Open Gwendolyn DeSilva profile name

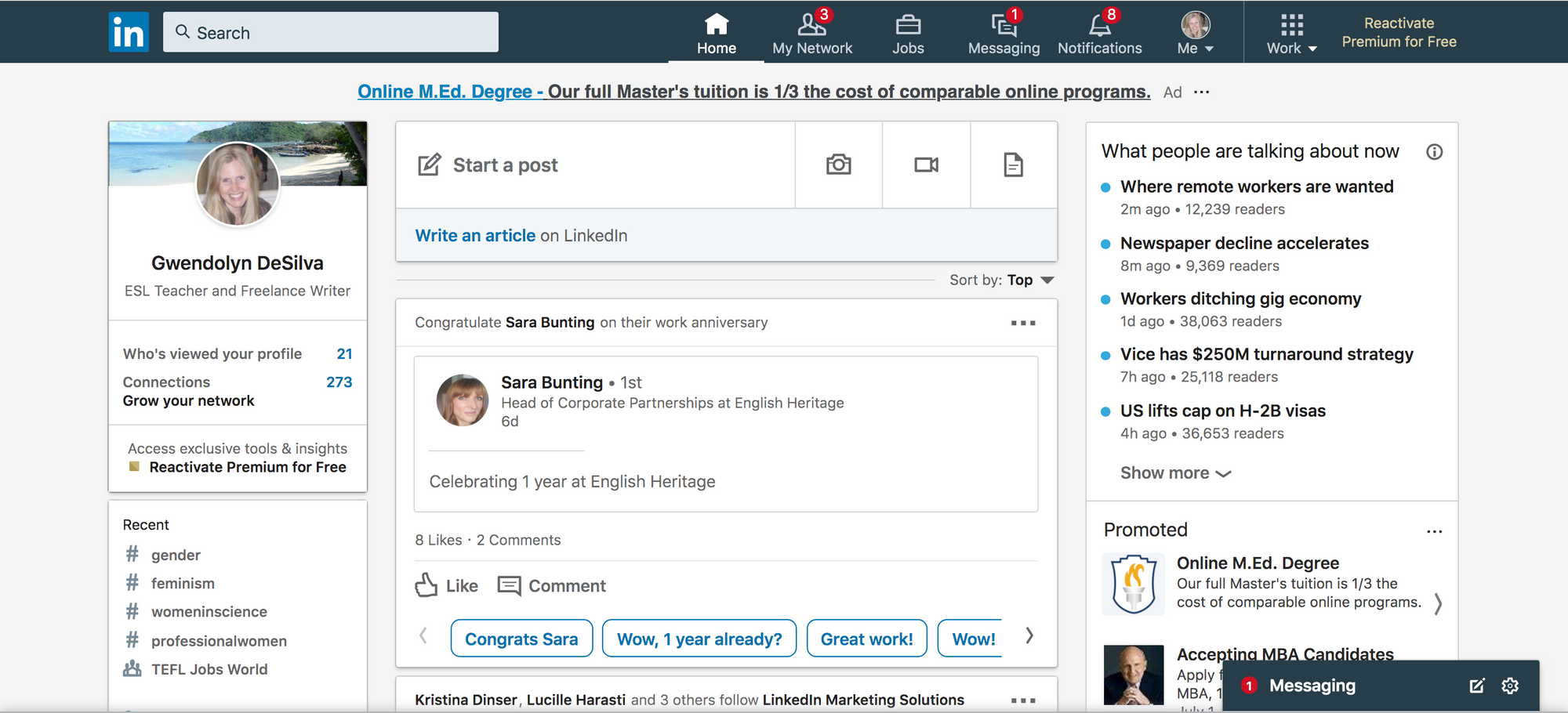[x=238, y=262]
